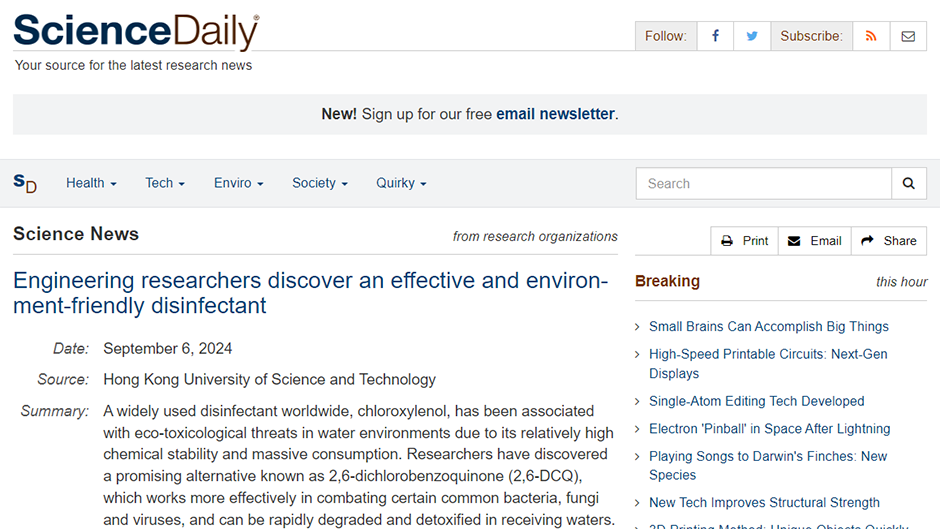Subscribe with the email envelope icon

[908, 36]
